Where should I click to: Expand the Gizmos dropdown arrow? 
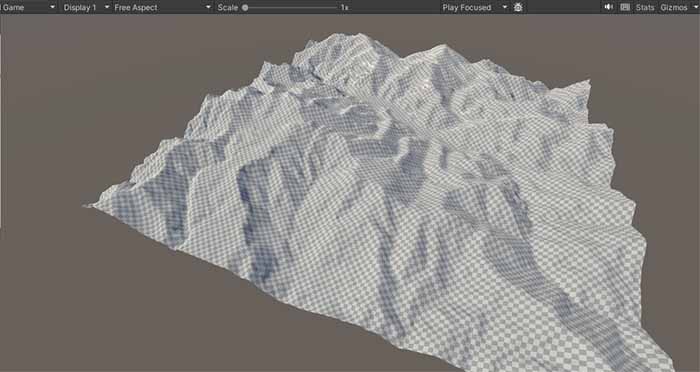click(x=695, y=8)
